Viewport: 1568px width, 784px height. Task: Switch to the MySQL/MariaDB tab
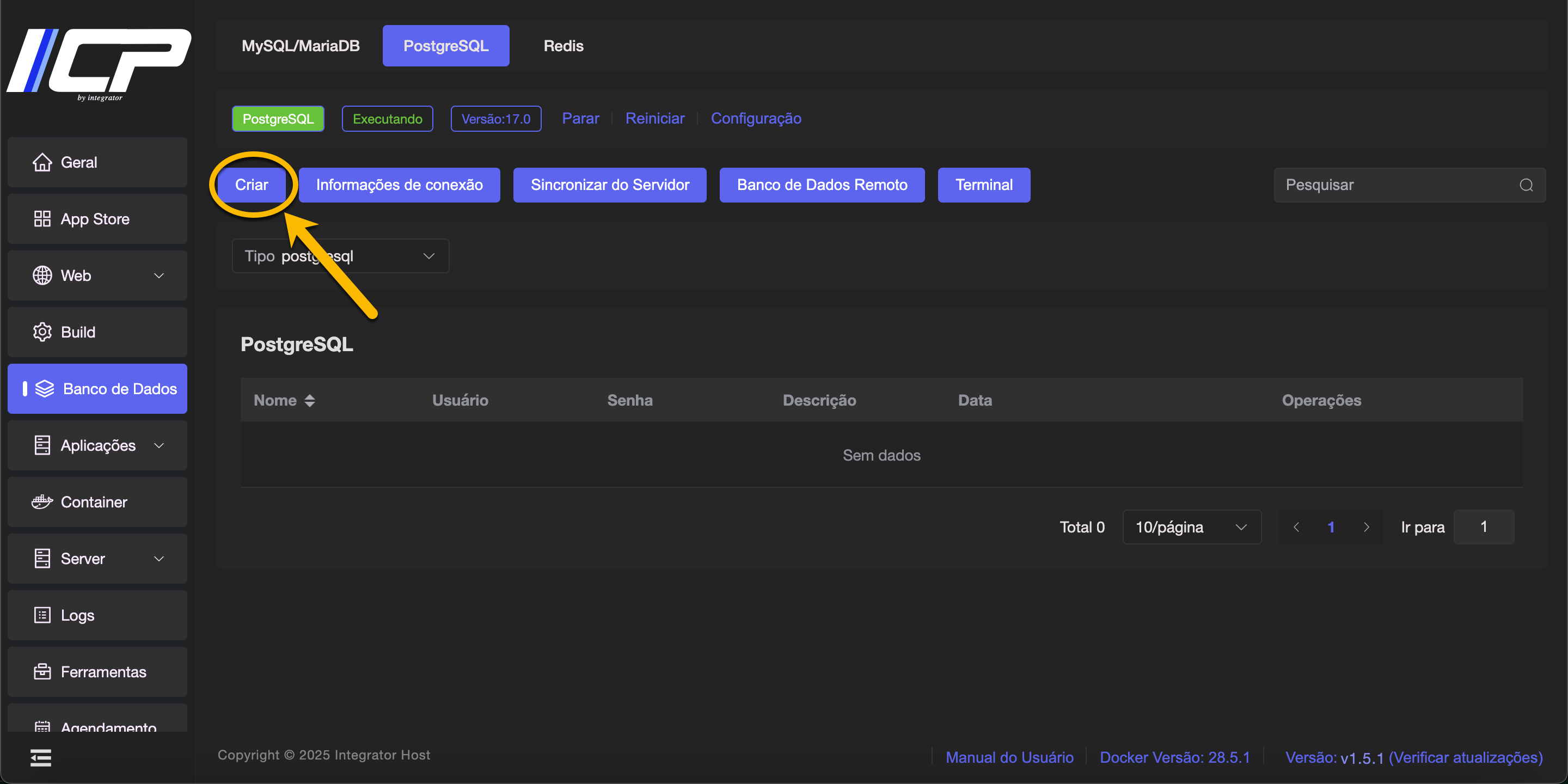tap(301, 46)
